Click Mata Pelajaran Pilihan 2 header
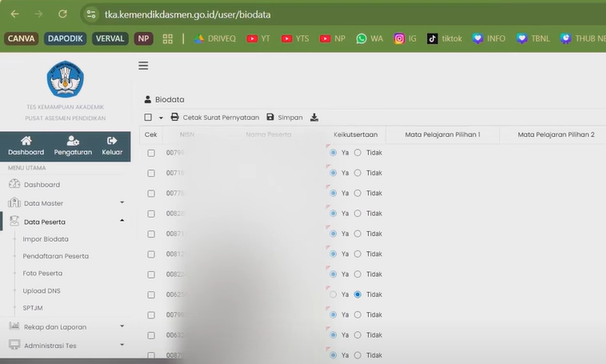The width and height of the screenshot is (606, 364). click(556, 134)
